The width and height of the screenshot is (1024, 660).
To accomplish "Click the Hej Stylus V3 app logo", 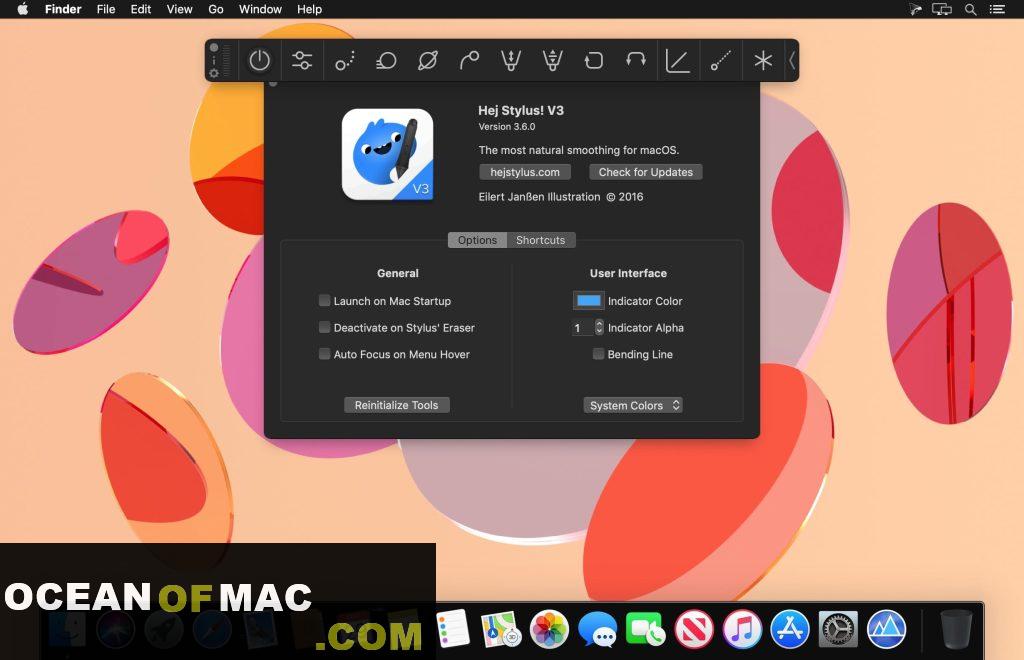I will click(387, 154).
